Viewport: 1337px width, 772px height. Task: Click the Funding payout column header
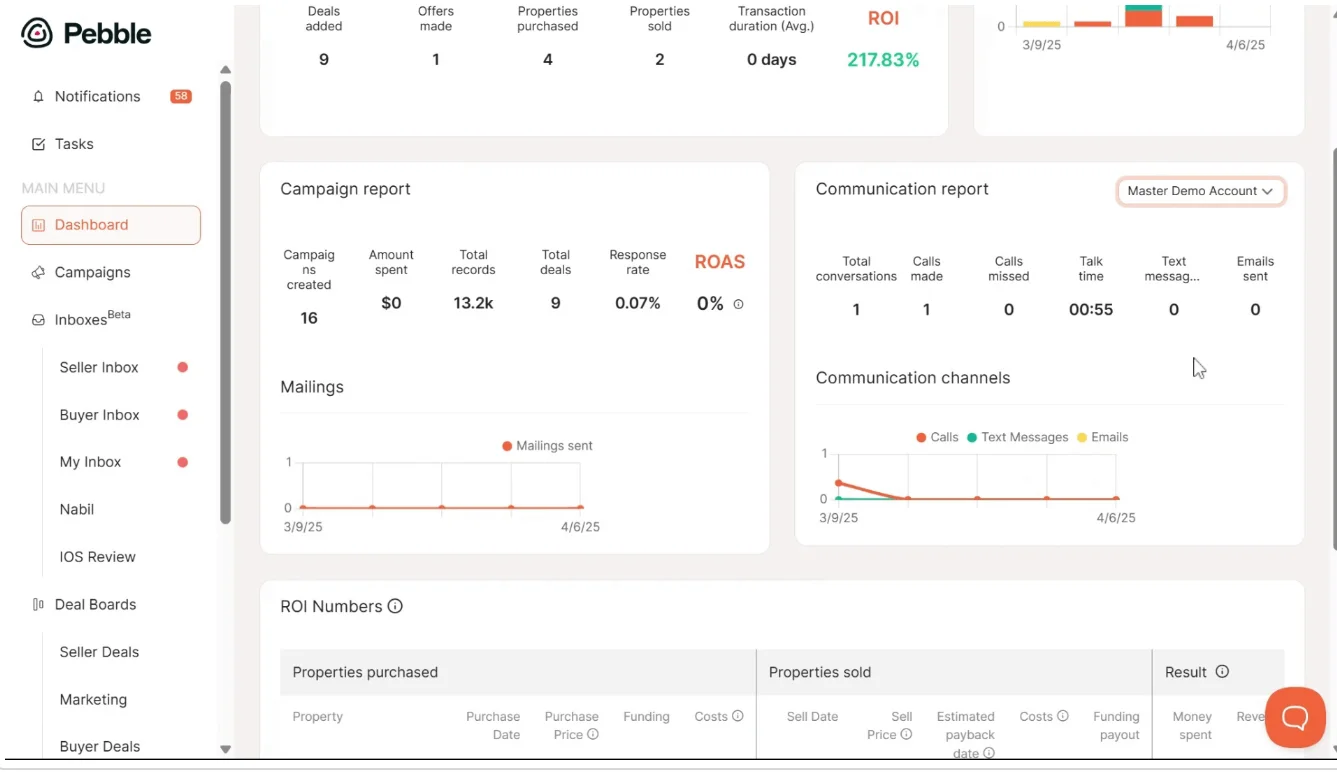pos(1116,725)
